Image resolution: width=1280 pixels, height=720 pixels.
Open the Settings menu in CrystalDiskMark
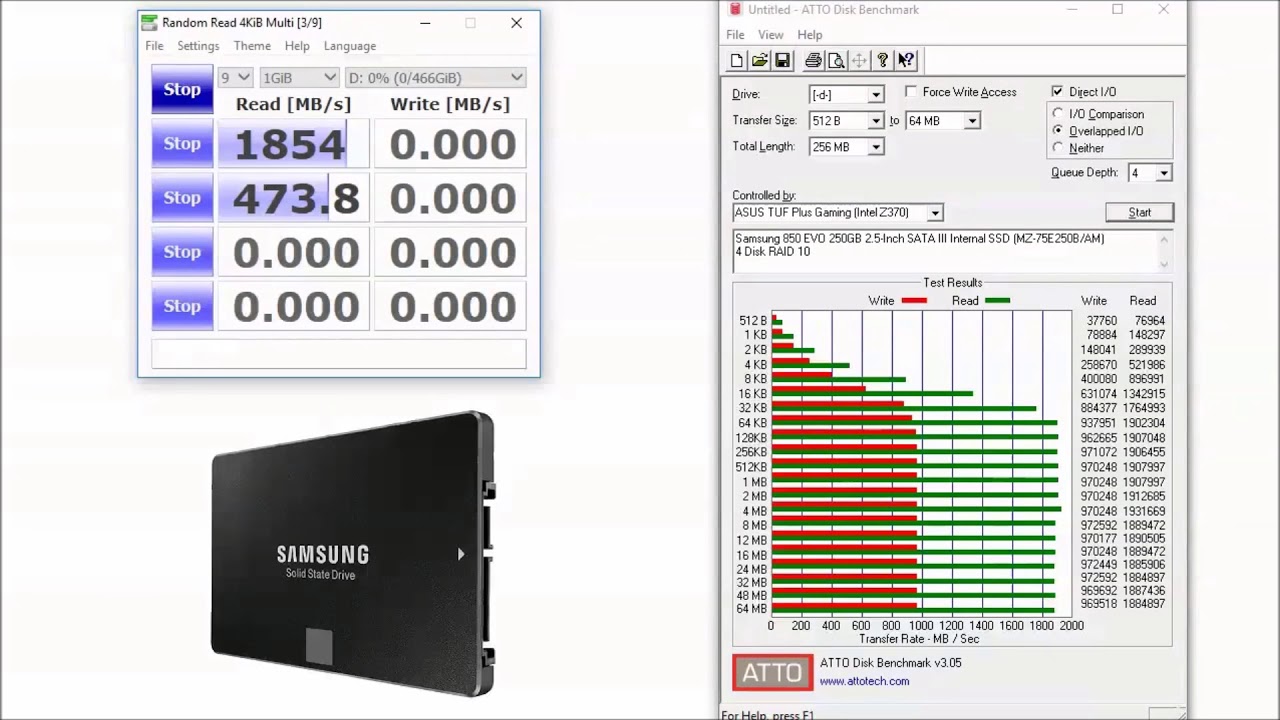pyautogui.click(x=198, y=46)
